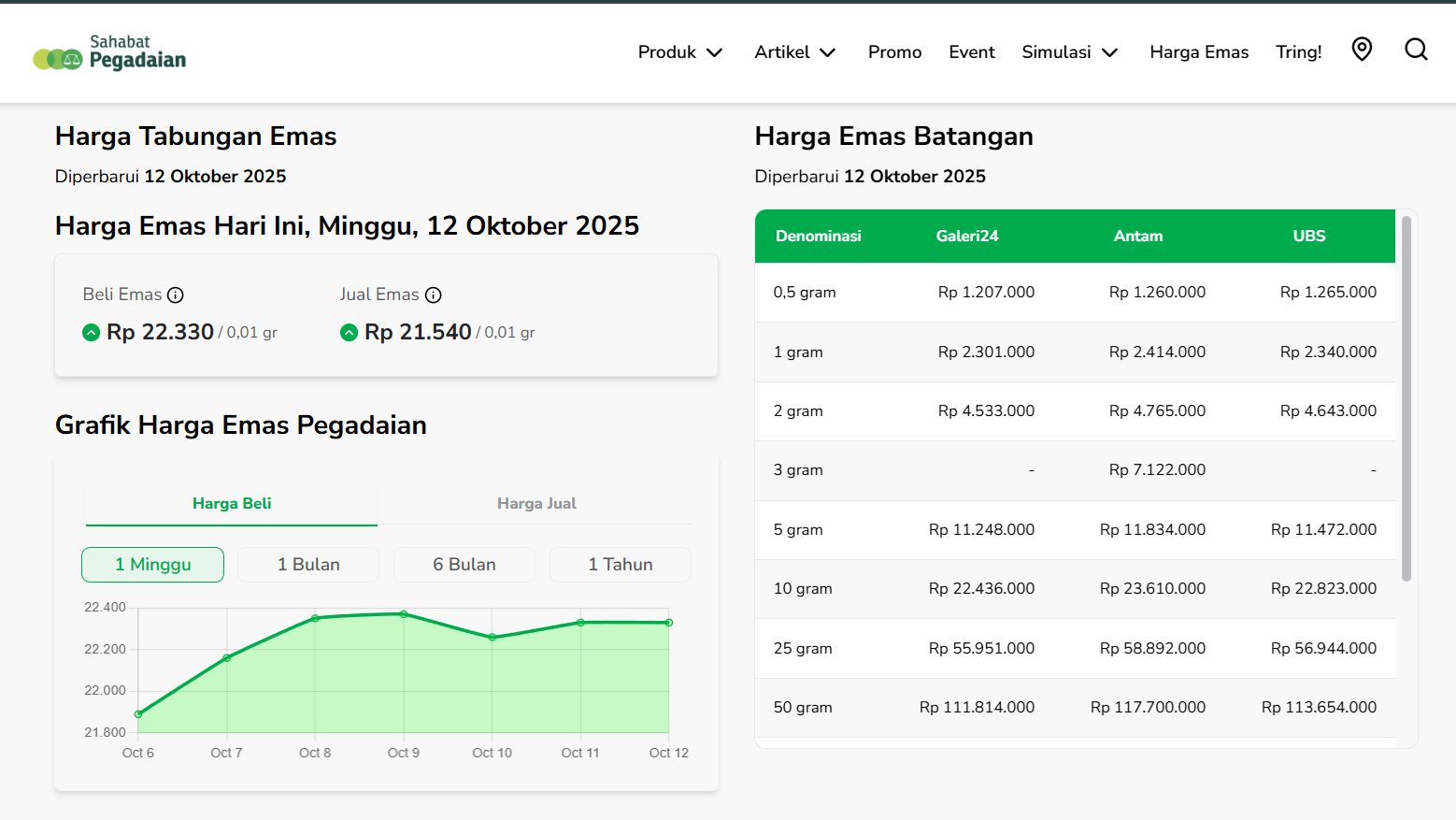Click info icon beside Beli Emas
The height and width of the screenshot is (820, 1456).
[x=175, y=295]
